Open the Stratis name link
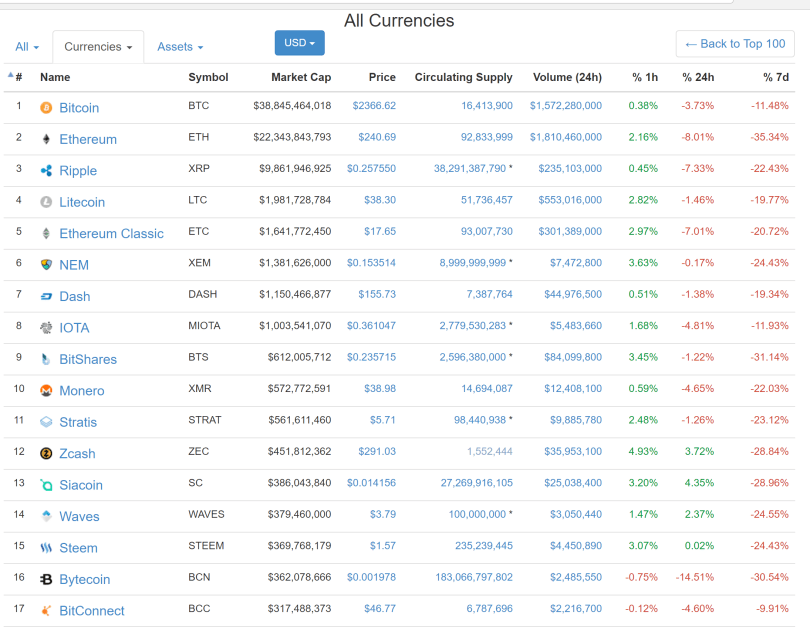This screenshot has width=810, height=635. click(x=78, y=423)
